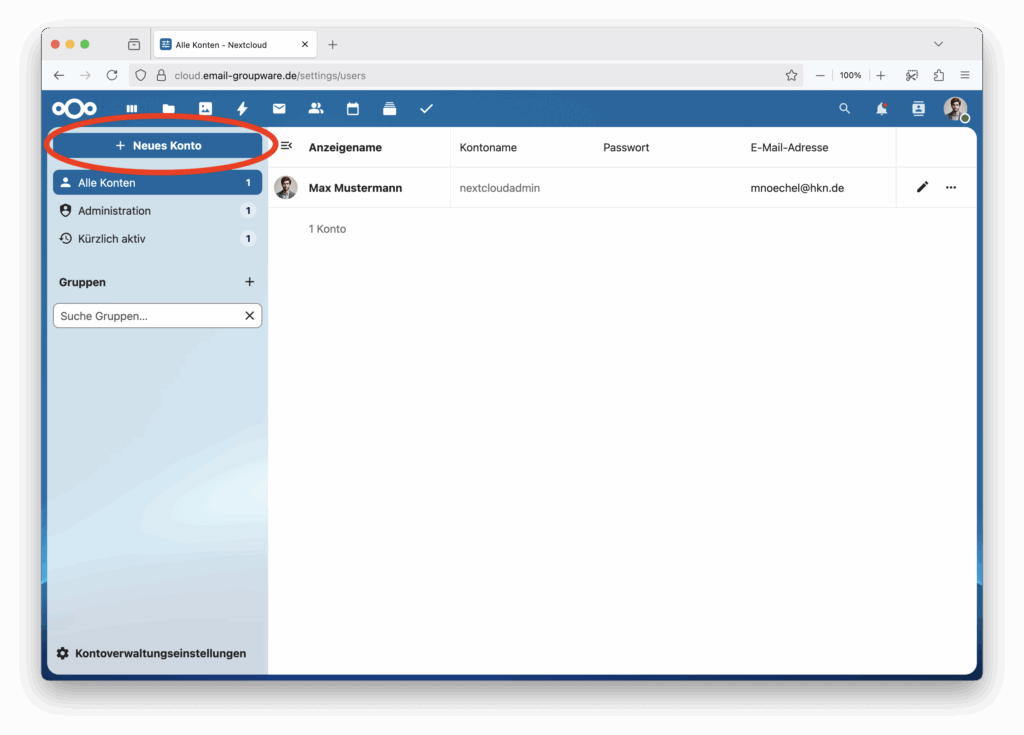Open the Tasks checkmark icon

tap(426, 108)
